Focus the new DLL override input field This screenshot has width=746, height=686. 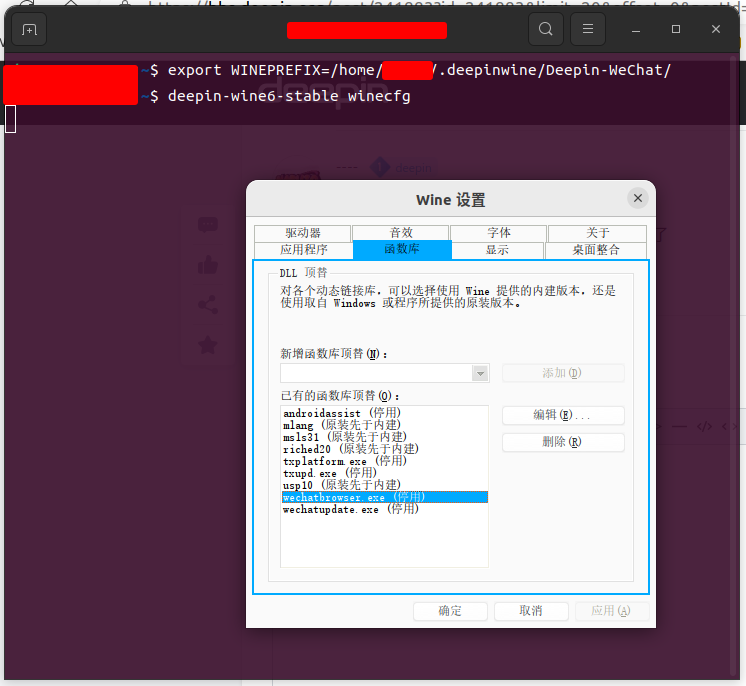point(376,373)
